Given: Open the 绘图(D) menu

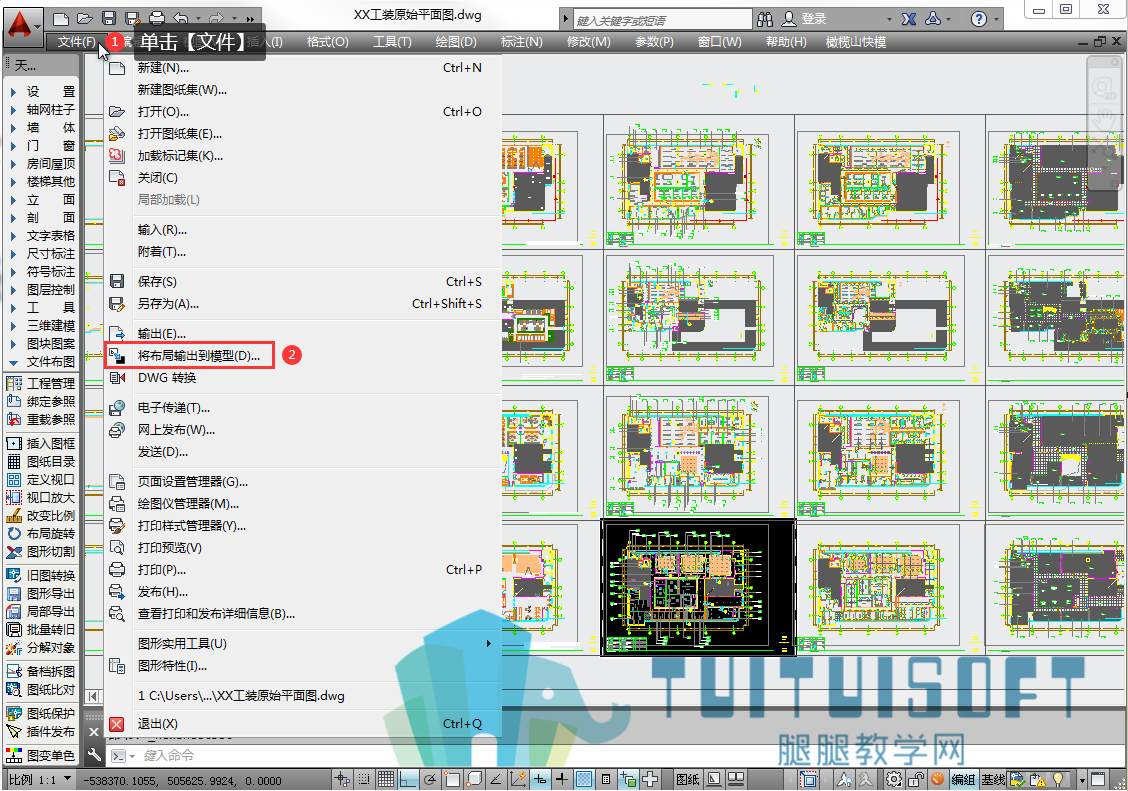Looking at the screenshot, I should (x=456, y=42).
